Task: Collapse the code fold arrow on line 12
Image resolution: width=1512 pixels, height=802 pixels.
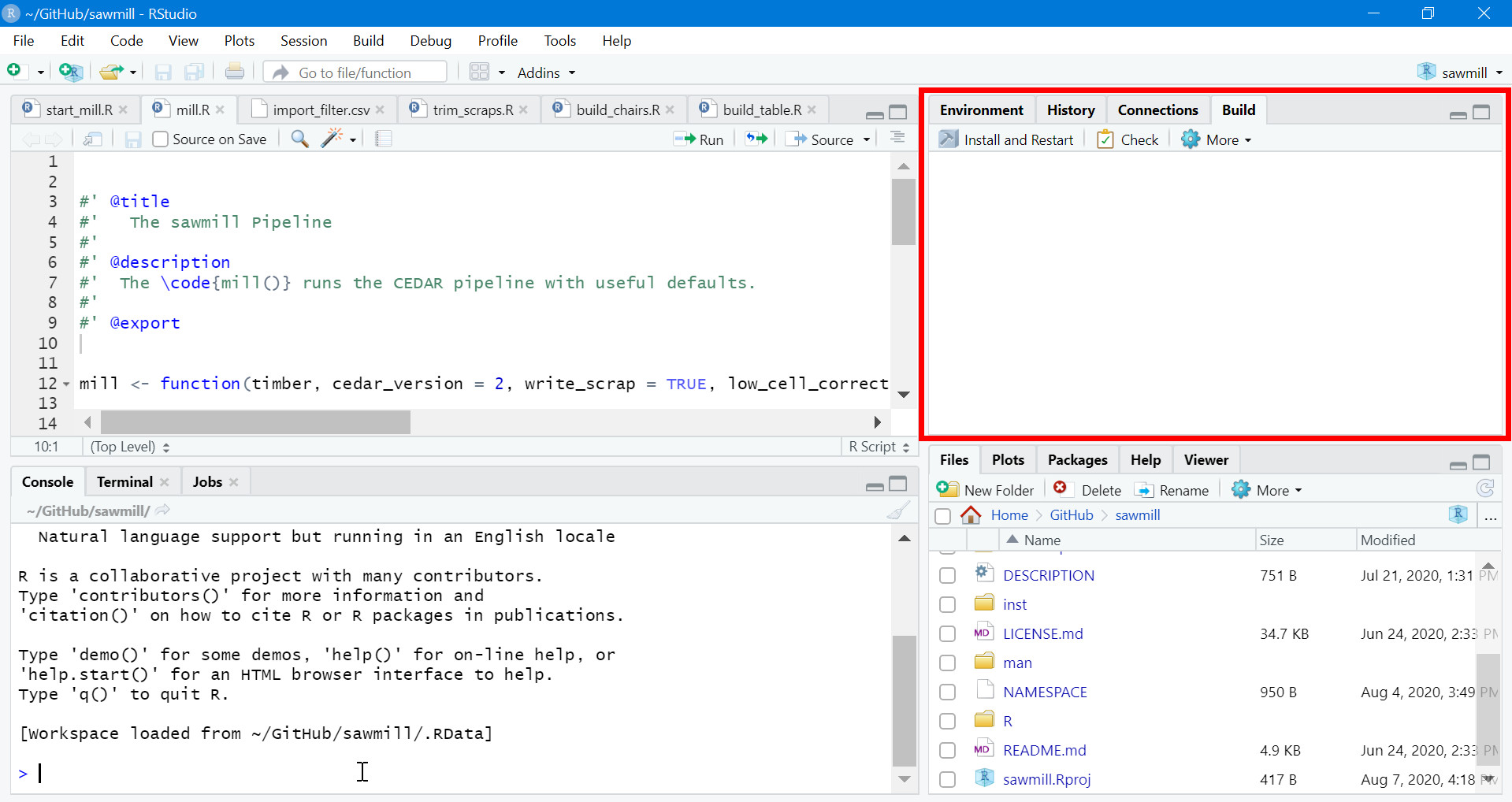Action: 66,384
